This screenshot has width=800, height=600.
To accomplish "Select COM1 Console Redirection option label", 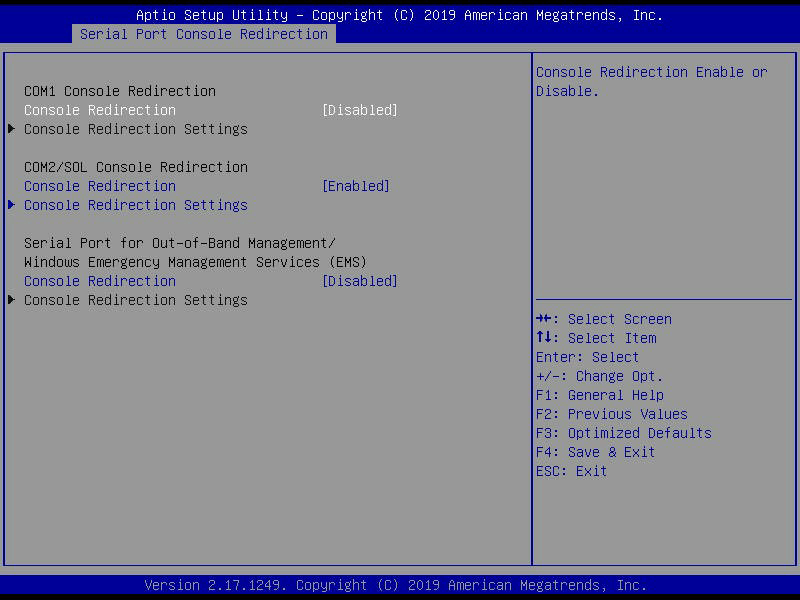I will tap(100, 110).
